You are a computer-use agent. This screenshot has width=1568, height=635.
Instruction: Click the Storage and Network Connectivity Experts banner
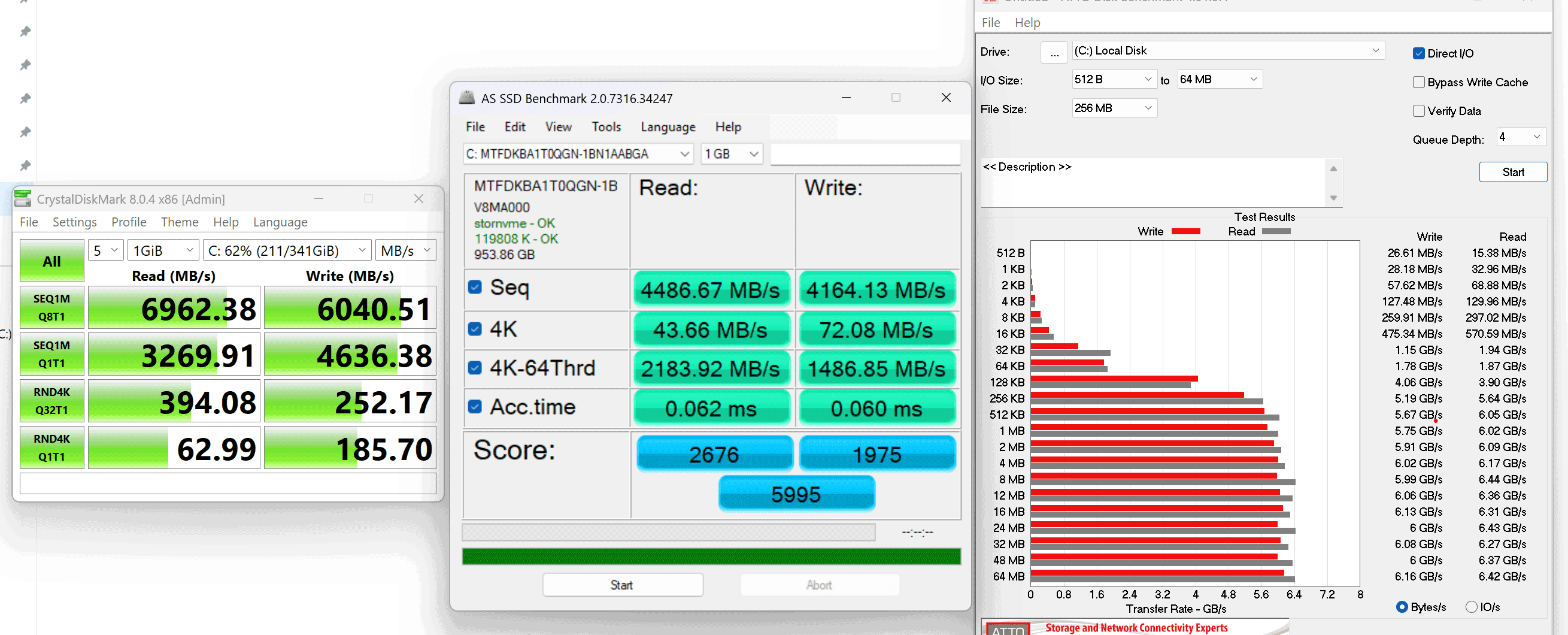(1136, 628)
